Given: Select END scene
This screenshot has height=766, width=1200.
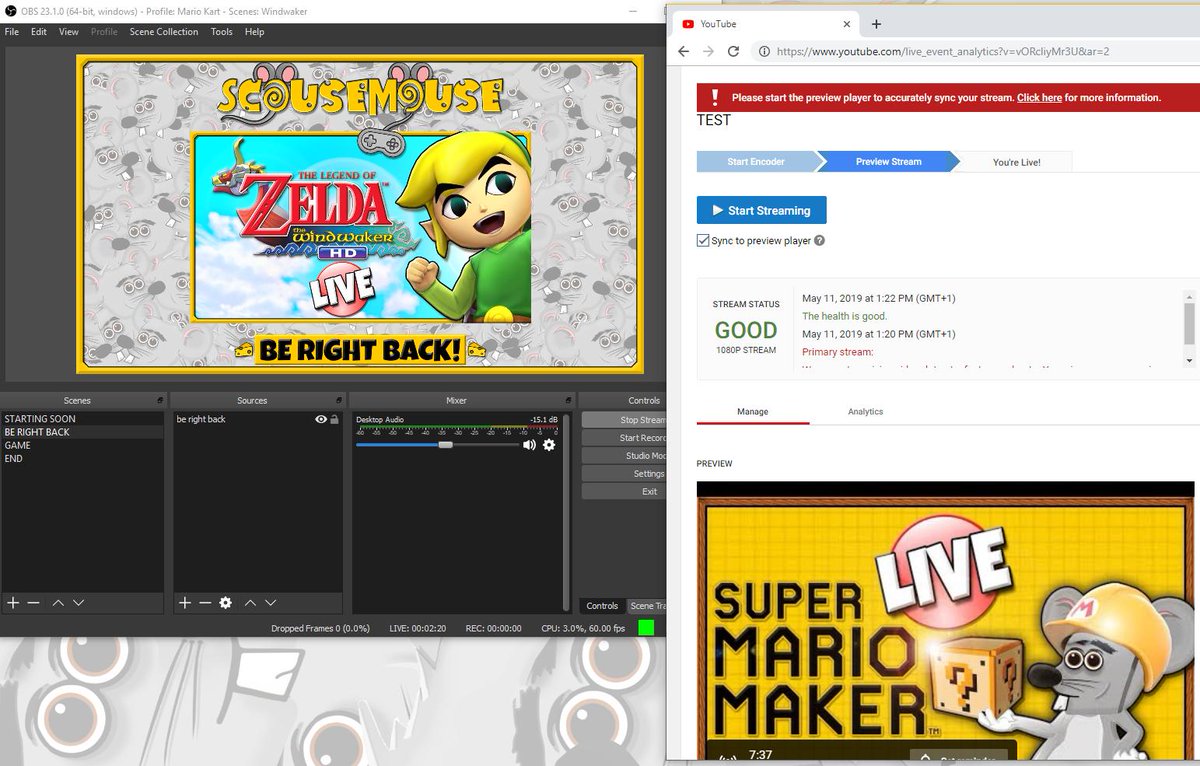Looking at the screenshot, I should pyautogui.click(x=82, y=458).
